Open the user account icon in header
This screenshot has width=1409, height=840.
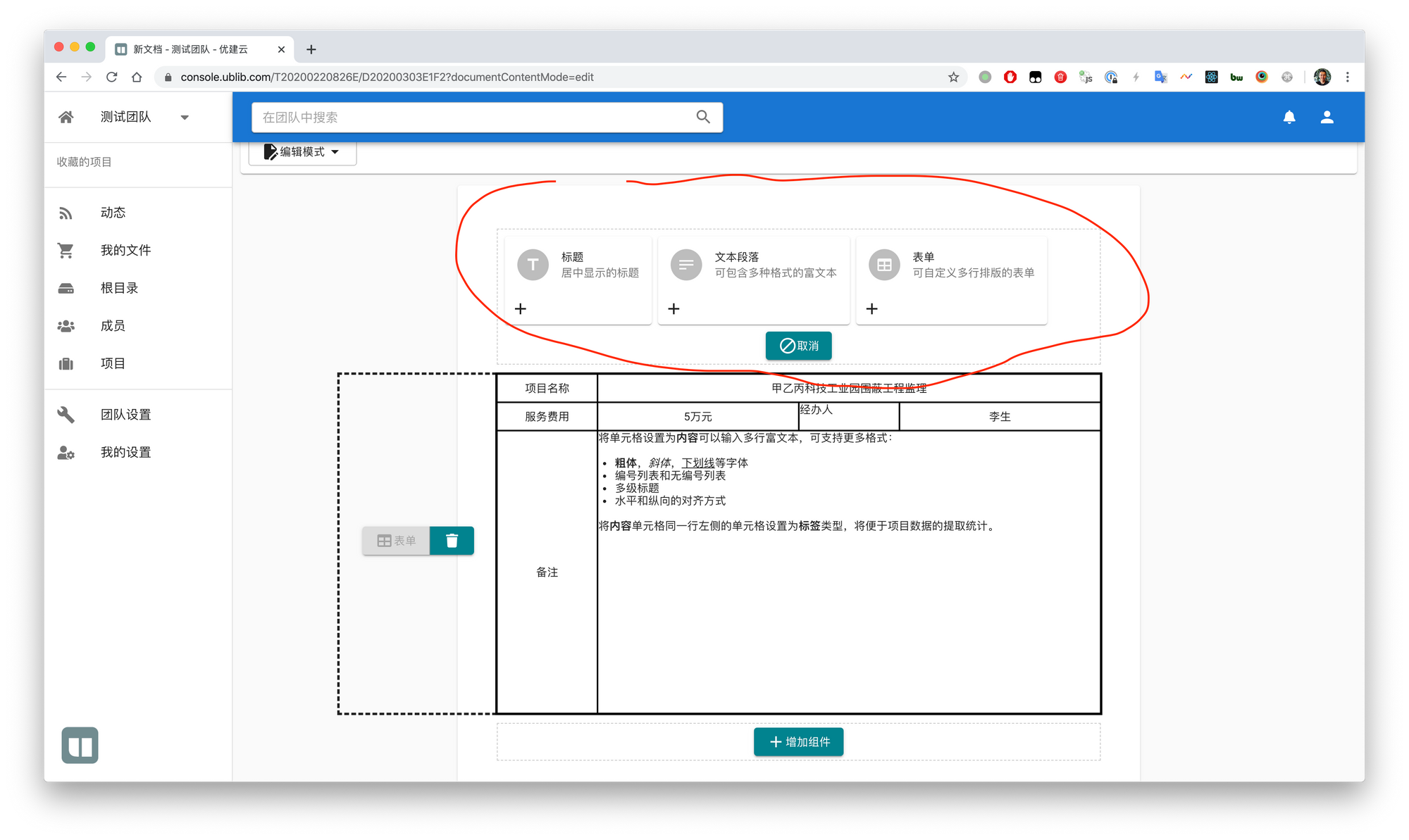tap(1327, 118)
